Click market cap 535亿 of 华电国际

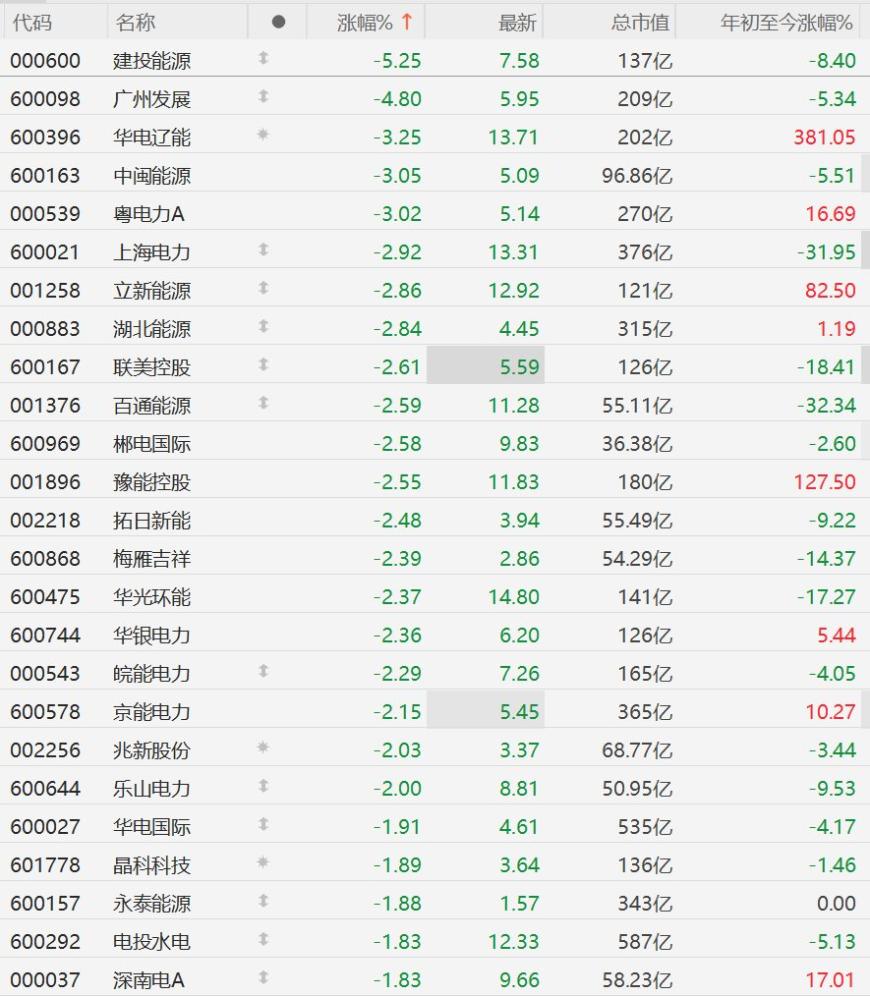coord(645,826)
